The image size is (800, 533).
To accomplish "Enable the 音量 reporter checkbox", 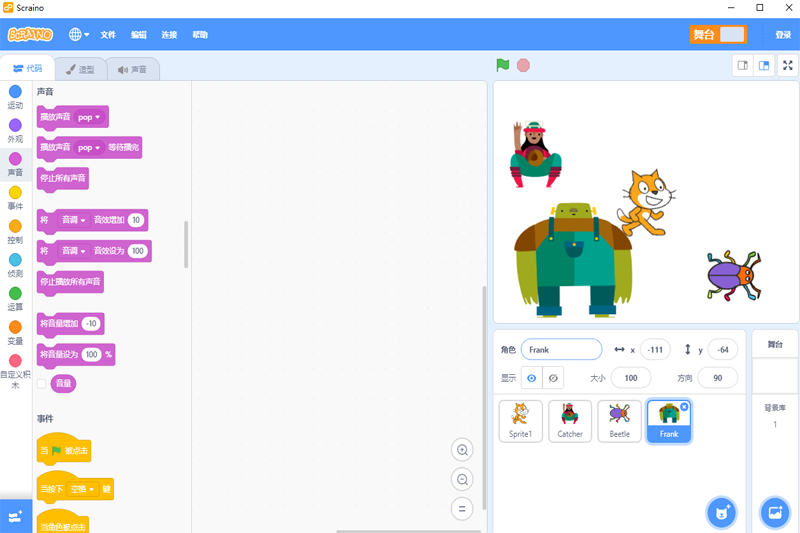I will coord(42,384).
